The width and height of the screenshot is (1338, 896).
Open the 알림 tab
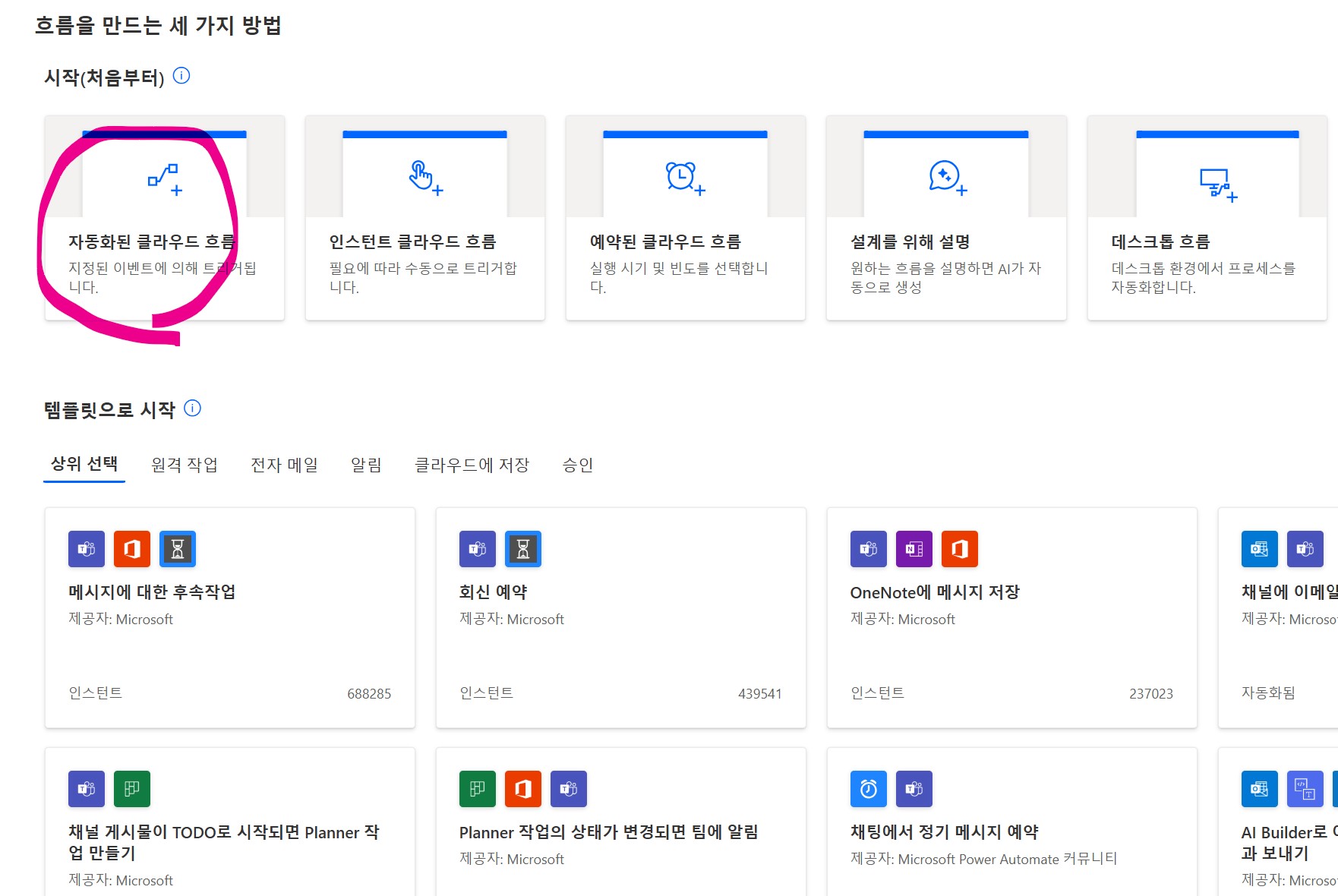pos(366,465)
